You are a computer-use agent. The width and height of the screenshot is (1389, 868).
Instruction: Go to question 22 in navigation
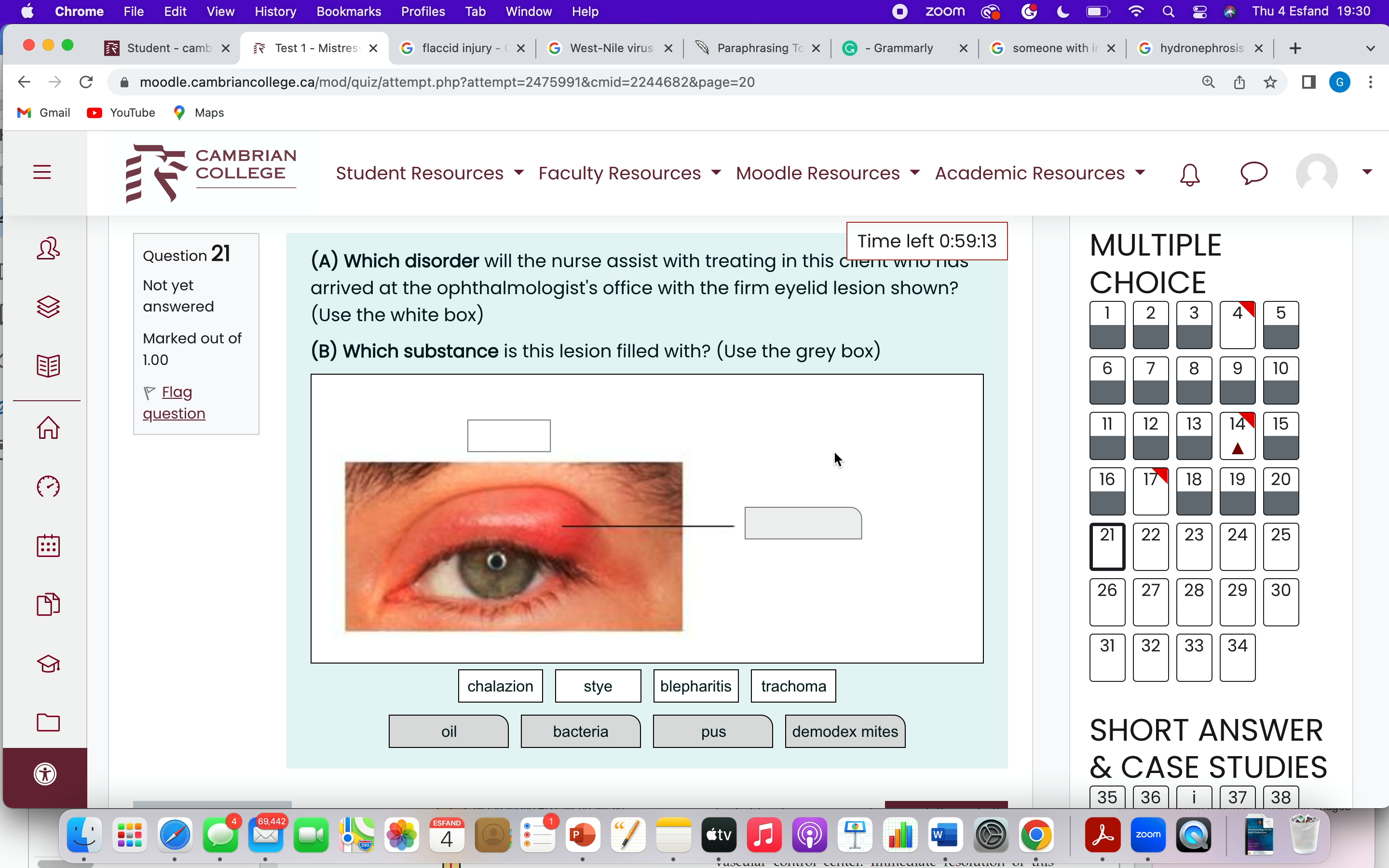(1150, 546)
